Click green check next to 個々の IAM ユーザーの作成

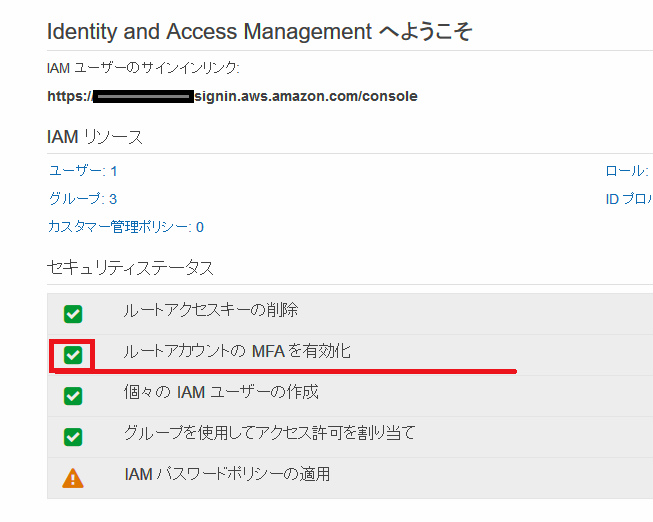click(x=73, y=396)
